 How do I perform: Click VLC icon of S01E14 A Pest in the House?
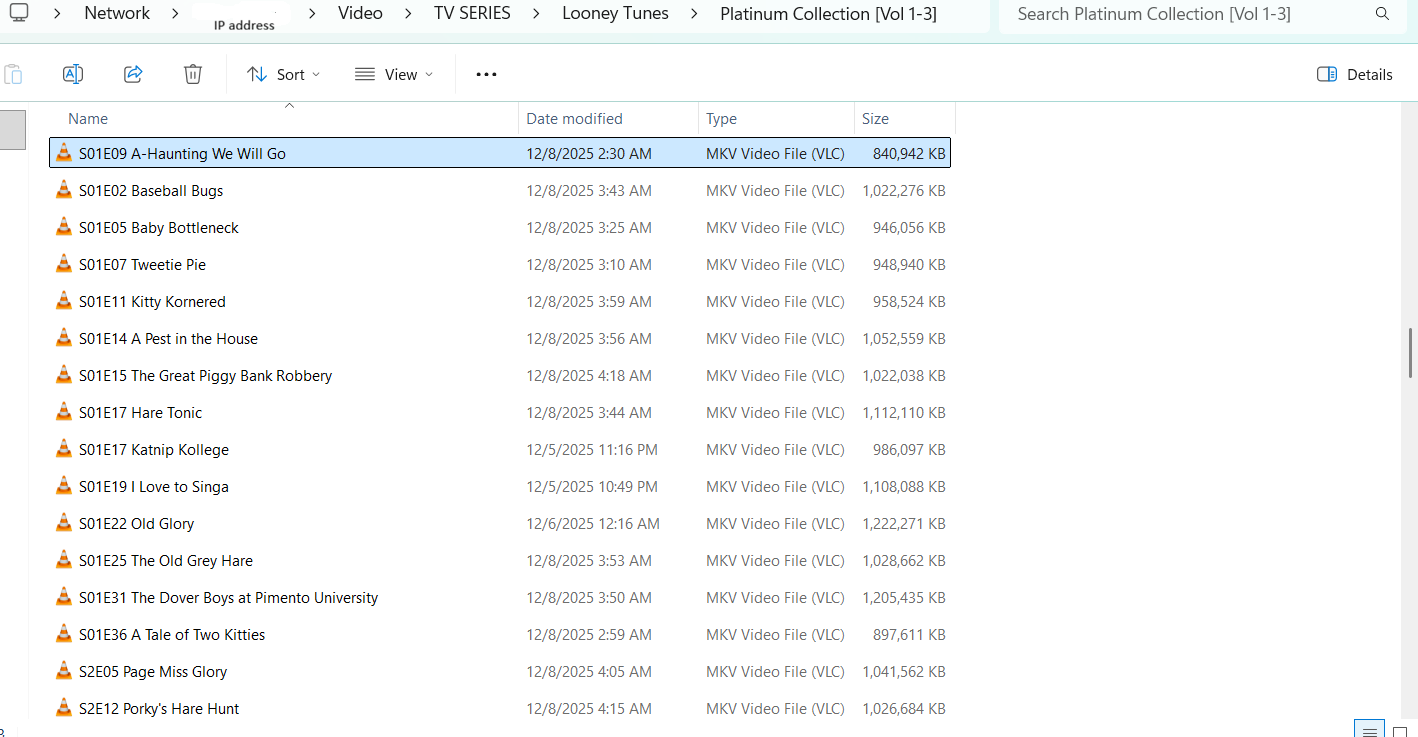64,338
